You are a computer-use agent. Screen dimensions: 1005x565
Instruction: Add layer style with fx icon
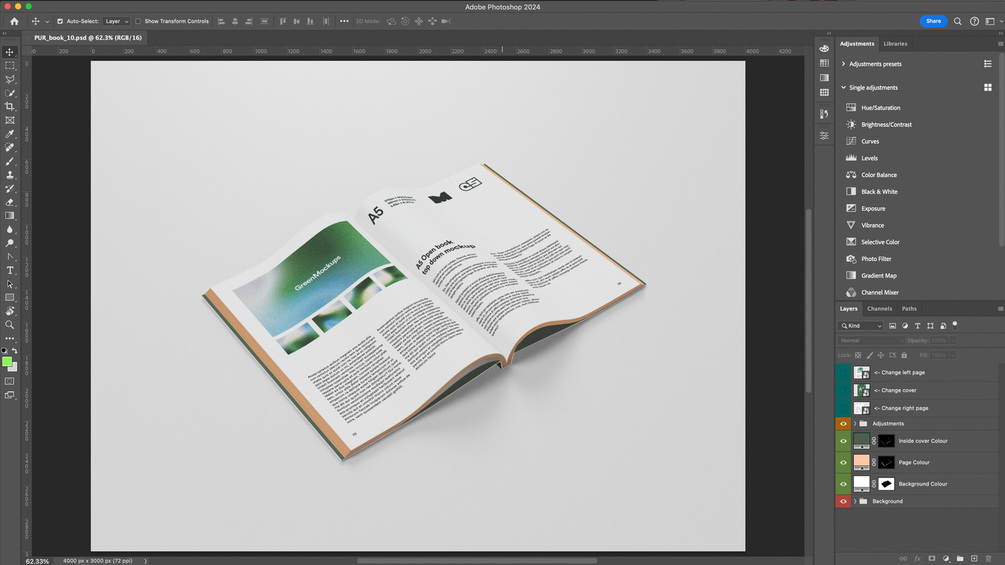(x=917, y=559)
